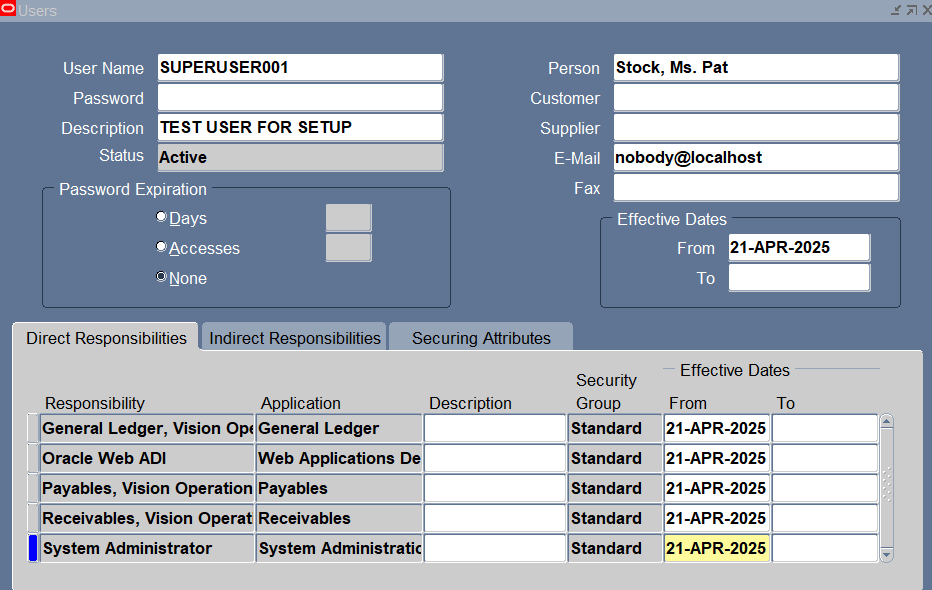Click the Fax field
This screenshot has height=590, width=932.
point(756,187)
